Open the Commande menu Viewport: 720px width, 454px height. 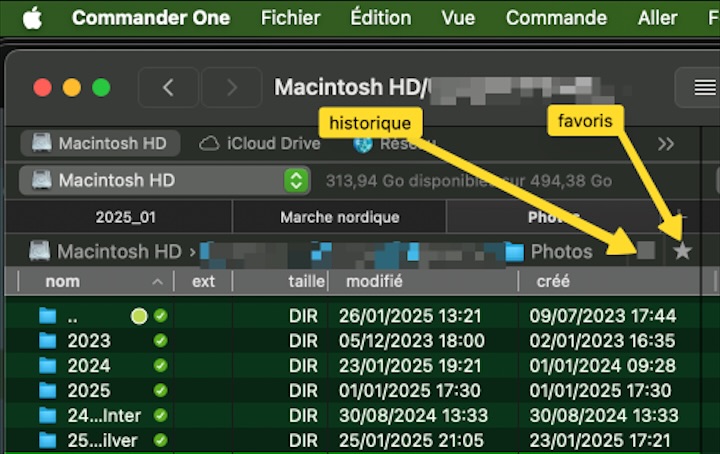pos(556,18)
